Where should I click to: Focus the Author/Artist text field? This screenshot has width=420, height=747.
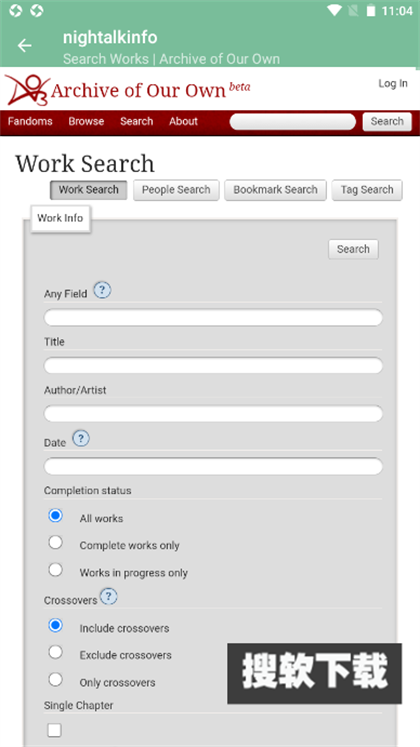(x=213, y=413)
